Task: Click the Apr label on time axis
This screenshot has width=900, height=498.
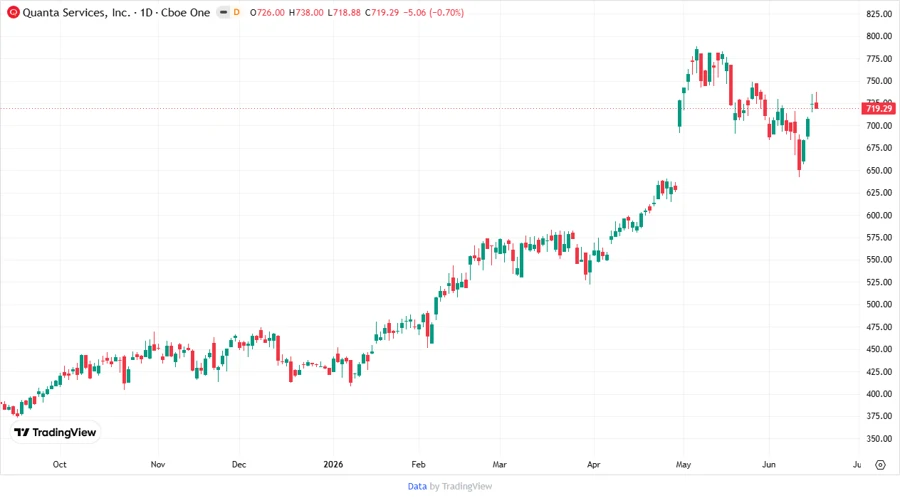Action: pos(593,465)
